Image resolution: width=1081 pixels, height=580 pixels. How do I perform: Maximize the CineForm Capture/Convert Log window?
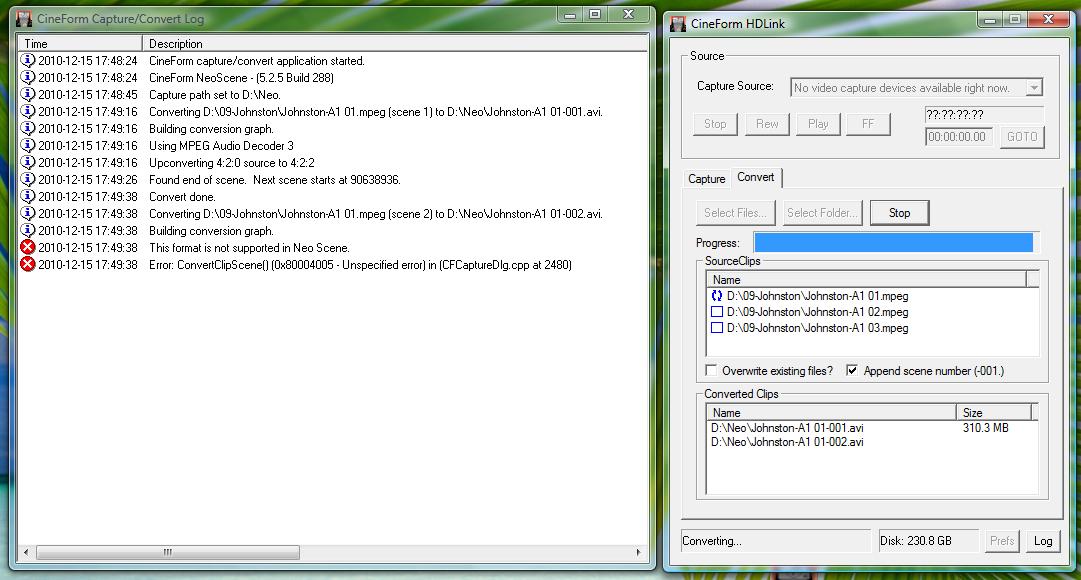tap(595, 14)
